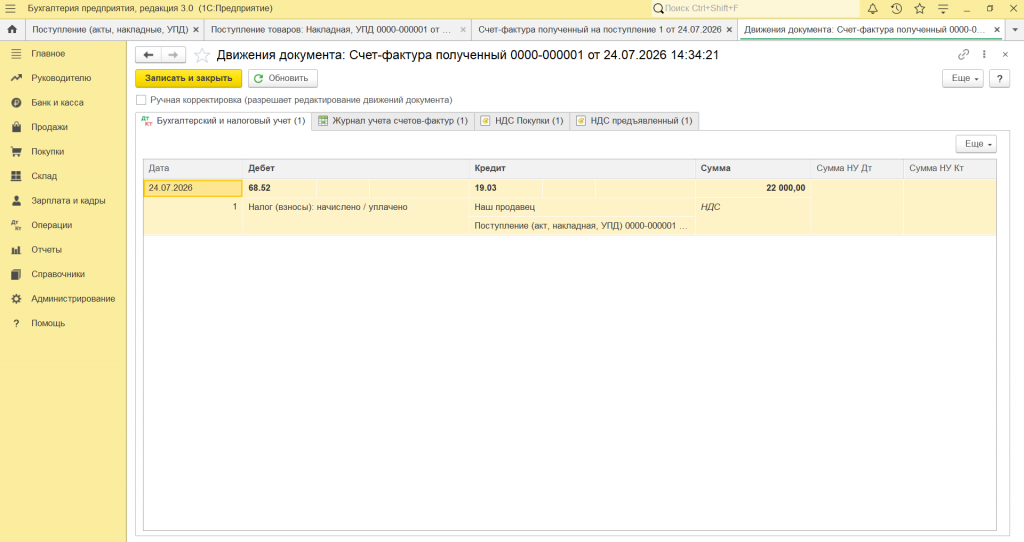The image size is (1024, 542).
Task: Switch to Поступление товаров: Накладная window tab
Action: pos(330,29)
